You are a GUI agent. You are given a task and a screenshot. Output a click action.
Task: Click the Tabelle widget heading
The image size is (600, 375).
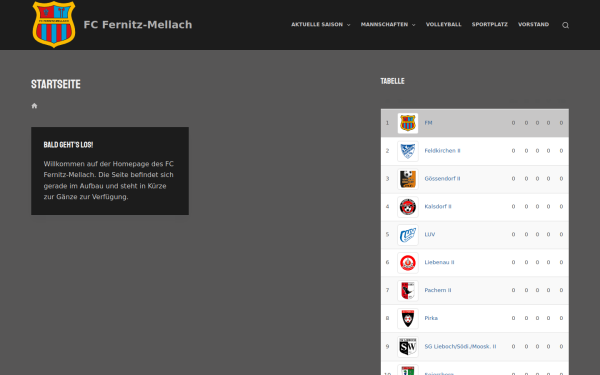point(392,81)
